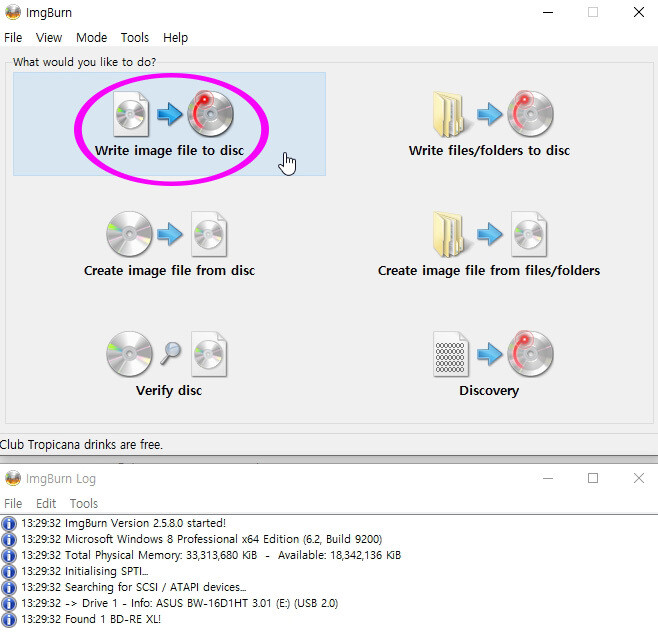Click the Create image file from disc icon
The width and height of the screenshot is (658, 643).
tap(167, 234)
